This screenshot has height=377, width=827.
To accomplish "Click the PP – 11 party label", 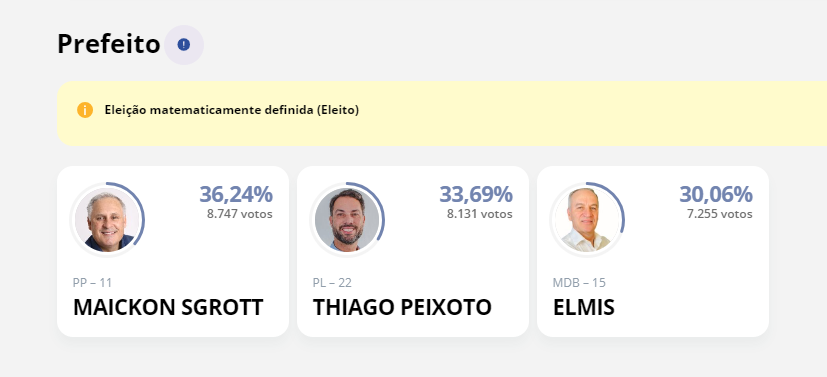I will tap(92, 283).
